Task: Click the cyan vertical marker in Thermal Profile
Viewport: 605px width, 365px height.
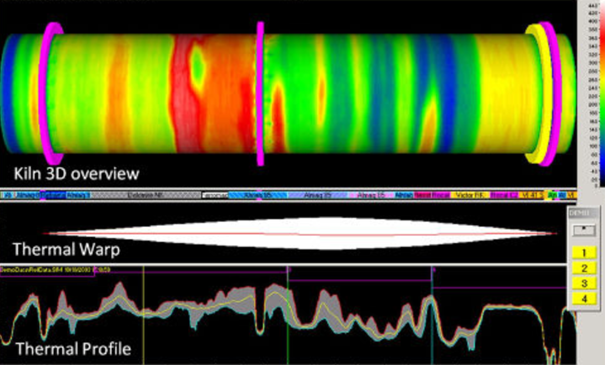Action: [432, 315]
